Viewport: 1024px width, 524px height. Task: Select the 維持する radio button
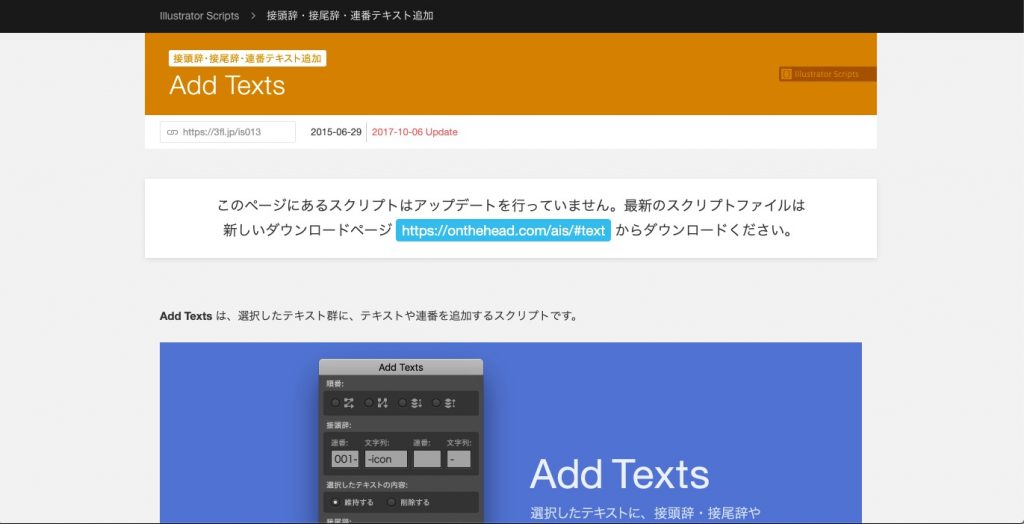pyautogui.click(x=335, y=502)
